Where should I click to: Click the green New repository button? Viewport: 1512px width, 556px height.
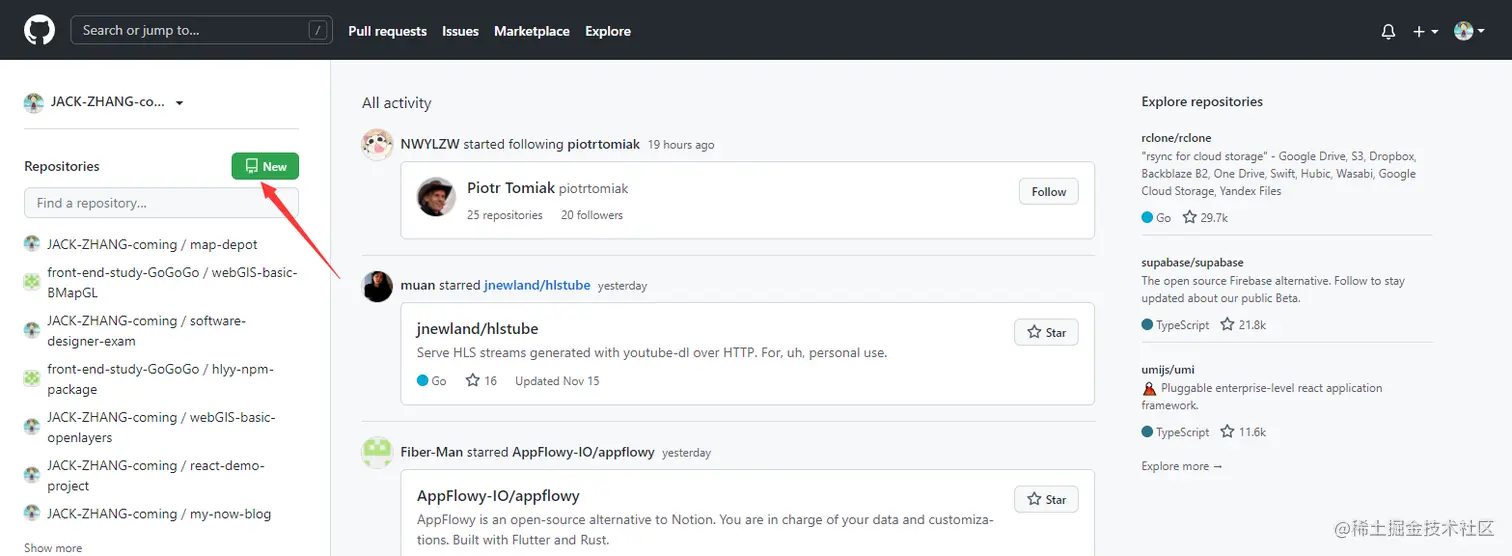tap(265, 166)
